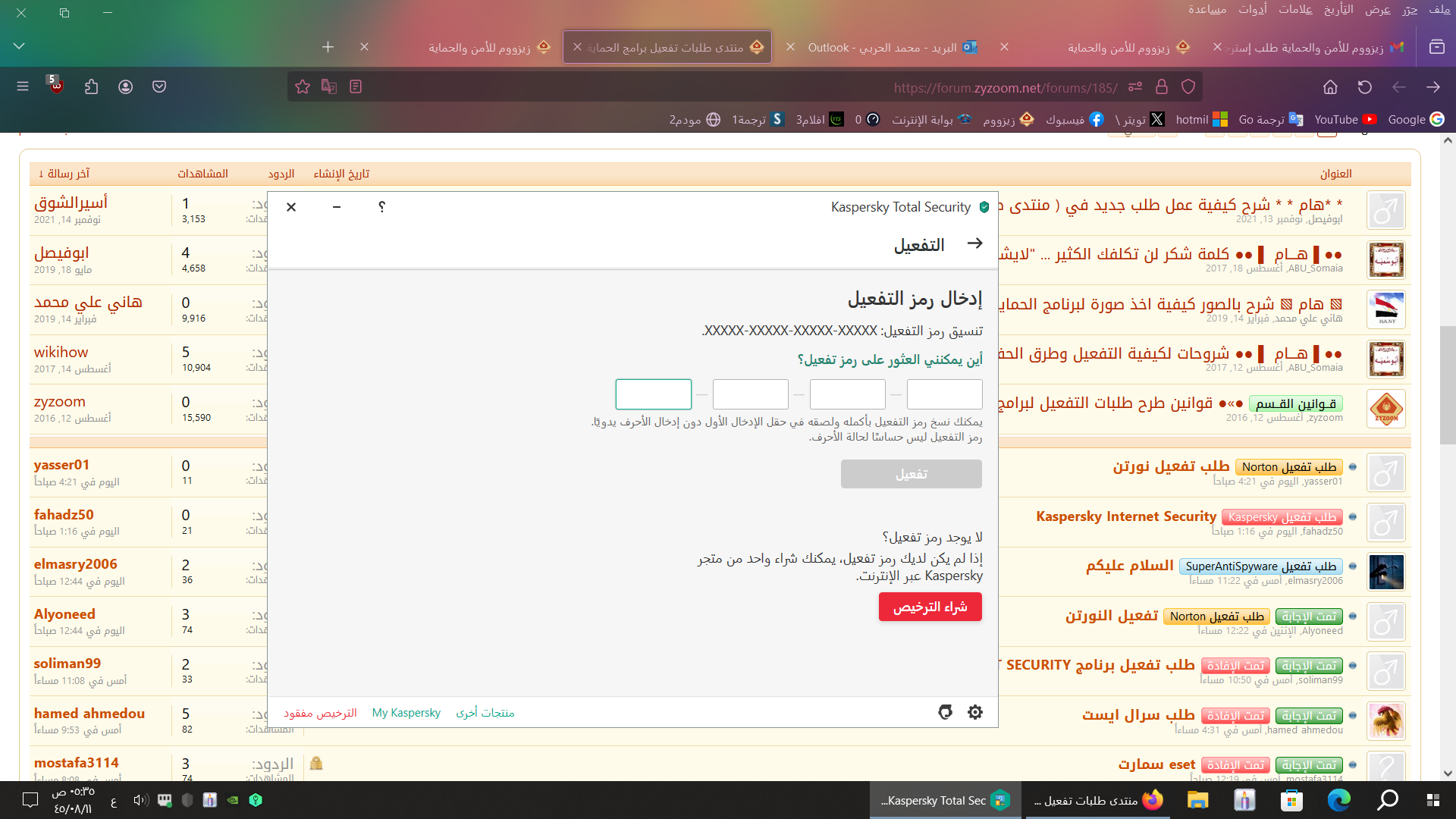The height and width of the screenshot is (819, 1456).
Task: Open Firefox account profile icon
Action: (x=126, y=86)
